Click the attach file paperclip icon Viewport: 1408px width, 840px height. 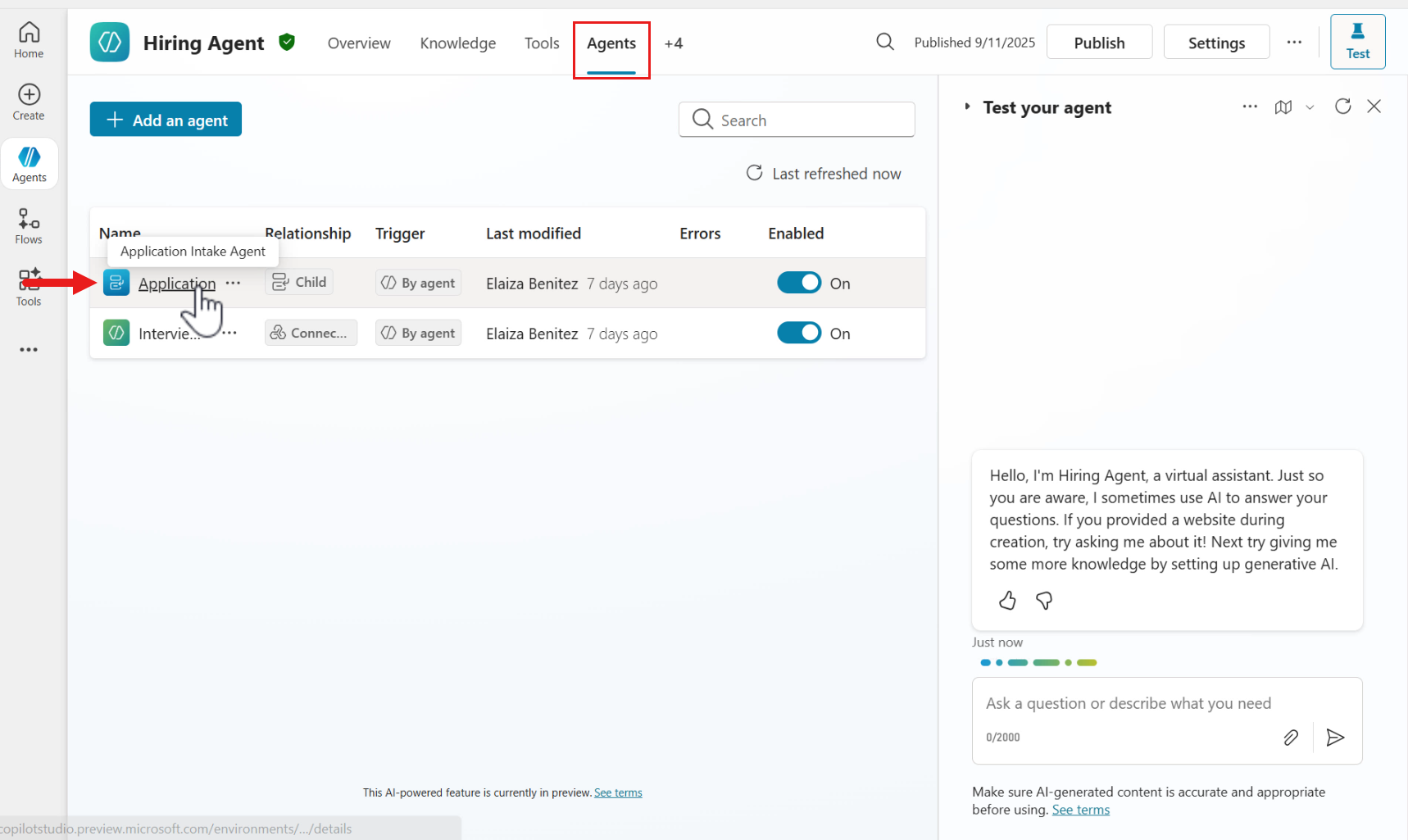click(x=1290, y=738)
